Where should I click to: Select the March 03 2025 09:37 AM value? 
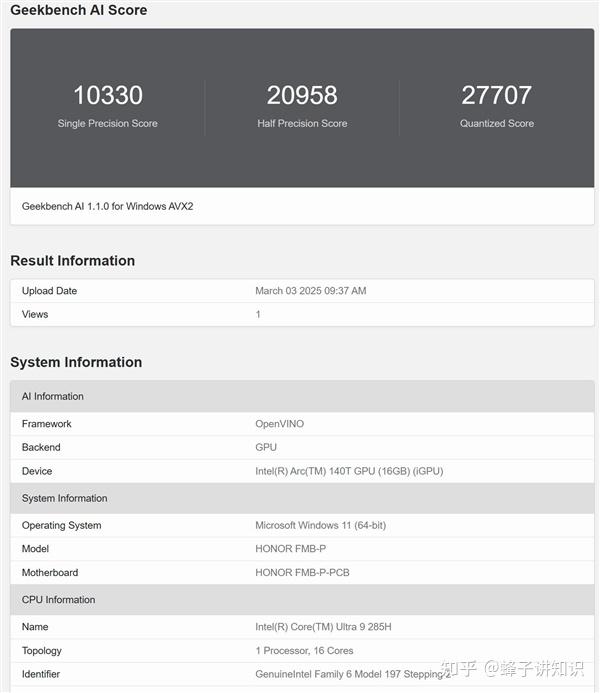coord(311,291)
